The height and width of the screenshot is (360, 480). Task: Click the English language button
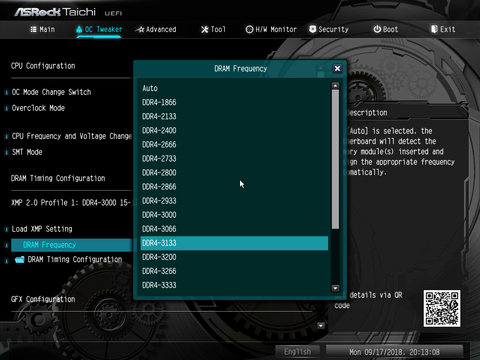[x=297, y=352]
